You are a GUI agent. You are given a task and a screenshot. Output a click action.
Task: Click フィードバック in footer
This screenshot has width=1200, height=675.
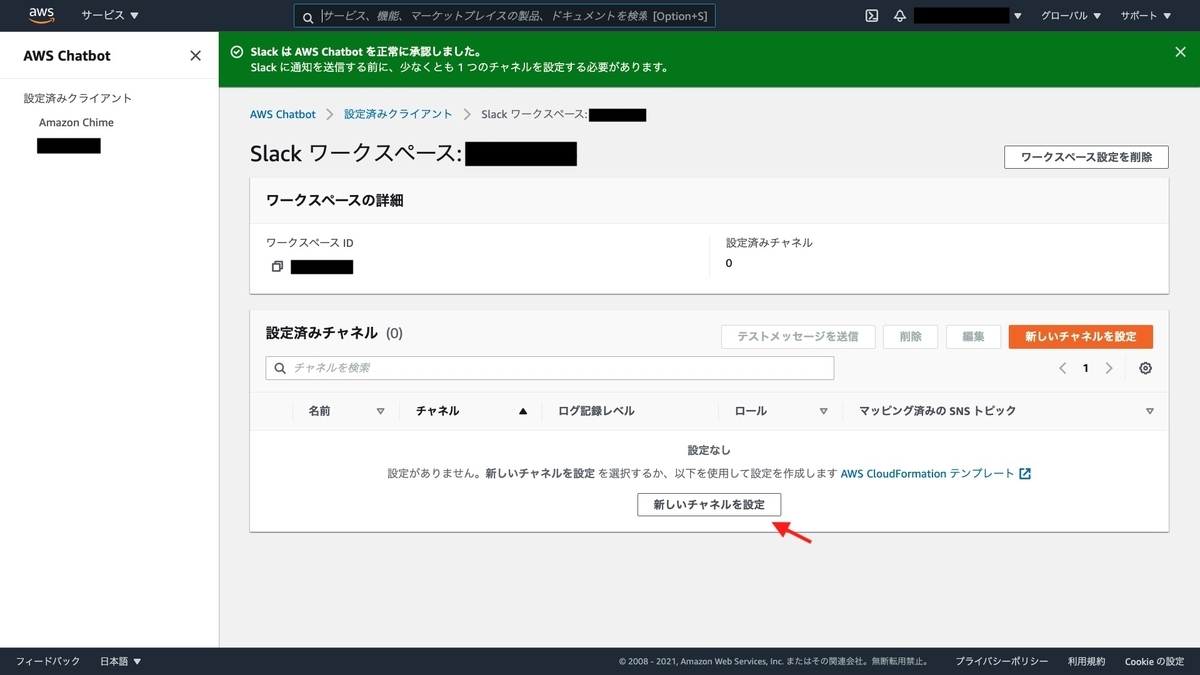click(48, 662)
